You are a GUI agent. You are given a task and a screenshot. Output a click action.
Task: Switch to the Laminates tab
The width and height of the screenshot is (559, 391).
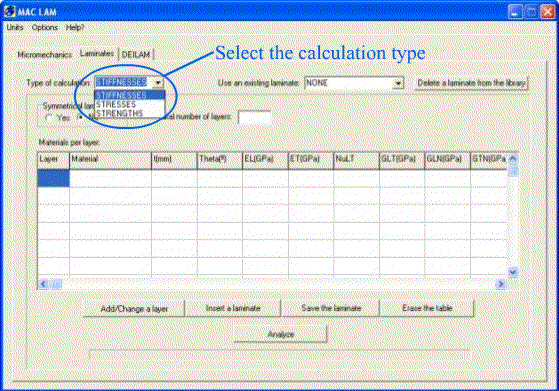tap(97, 53)
